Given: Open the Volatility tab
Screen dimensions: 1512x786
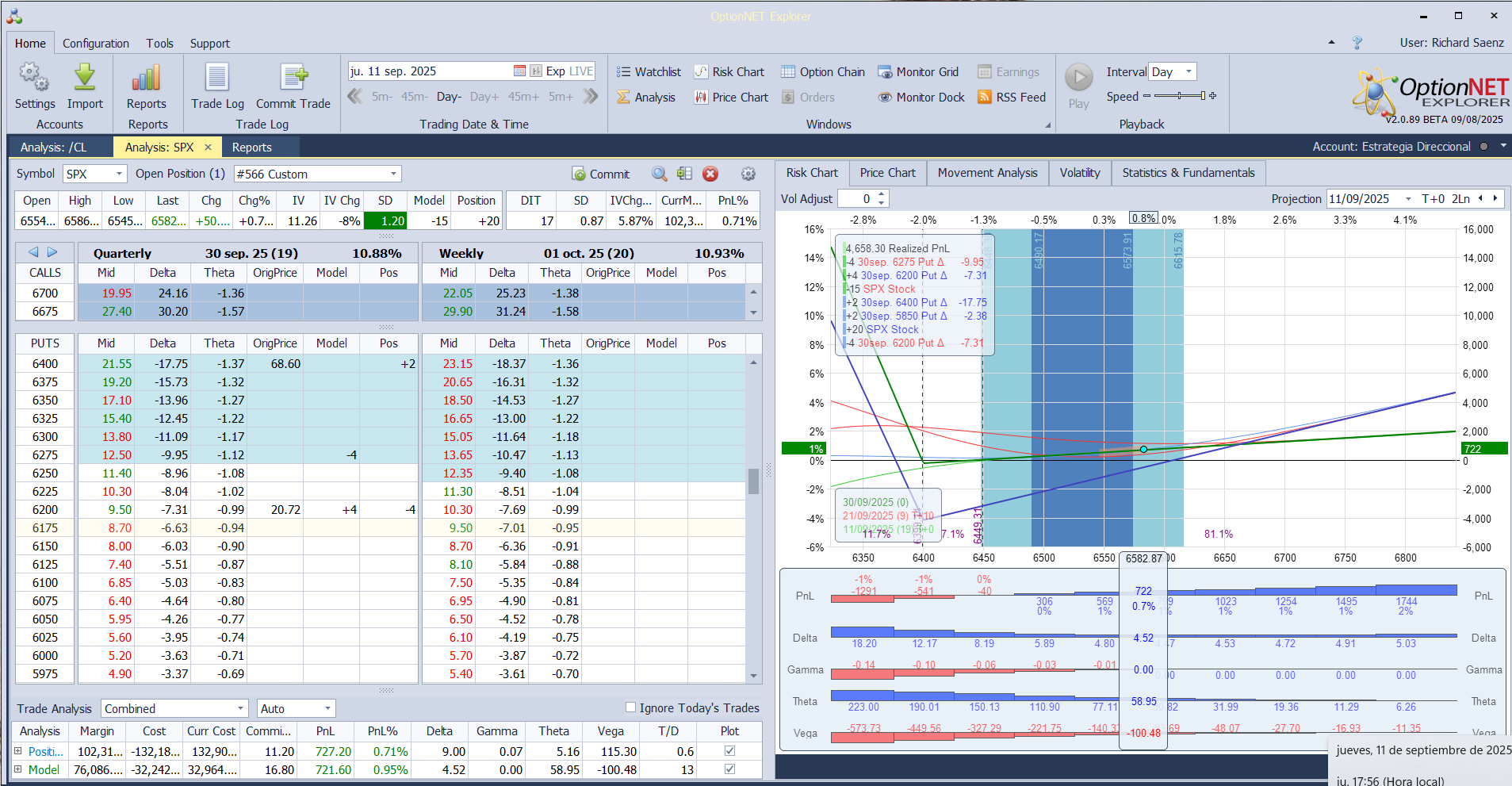Looking at the screenshot, I should click(1080, 173).
